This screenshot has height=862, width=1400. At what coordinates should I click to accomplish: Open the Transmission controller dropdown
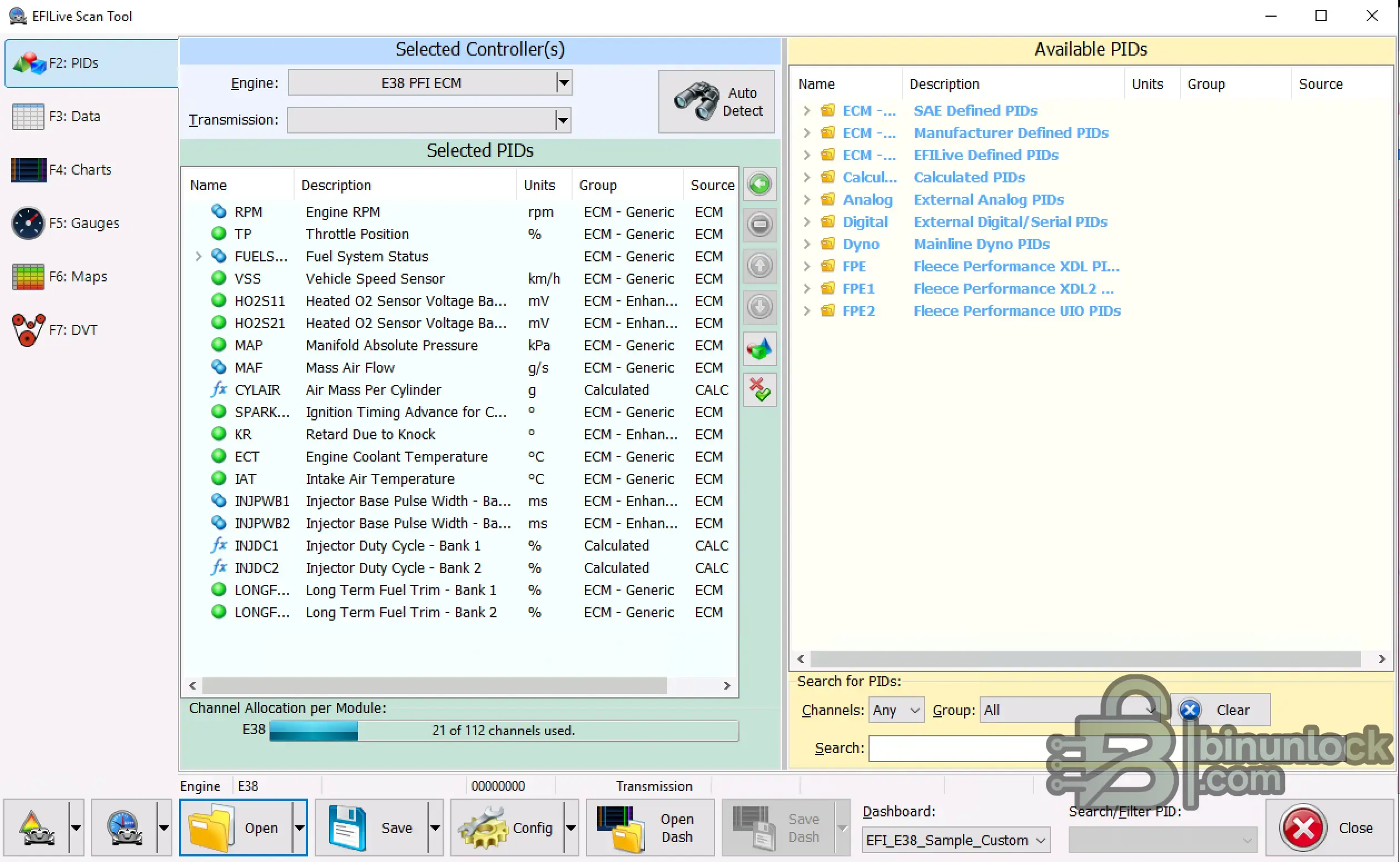563,120
